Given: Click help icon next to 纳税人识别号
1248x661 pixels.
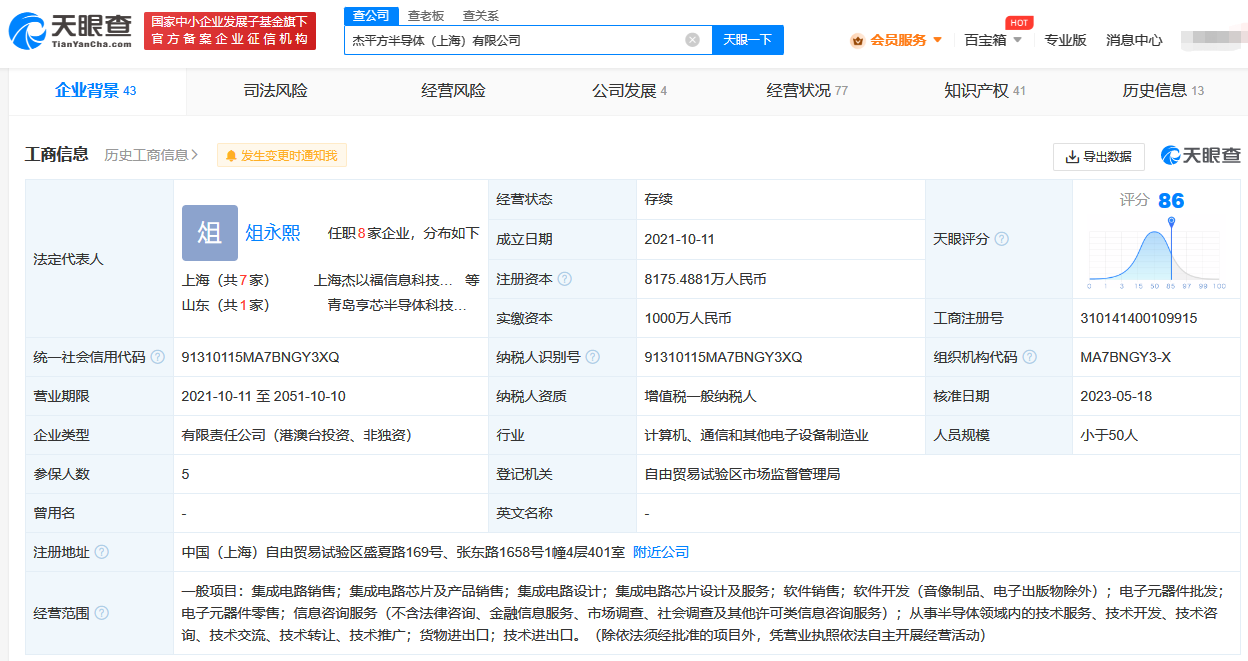Looking at the screenshot, I should click(593, 357).
